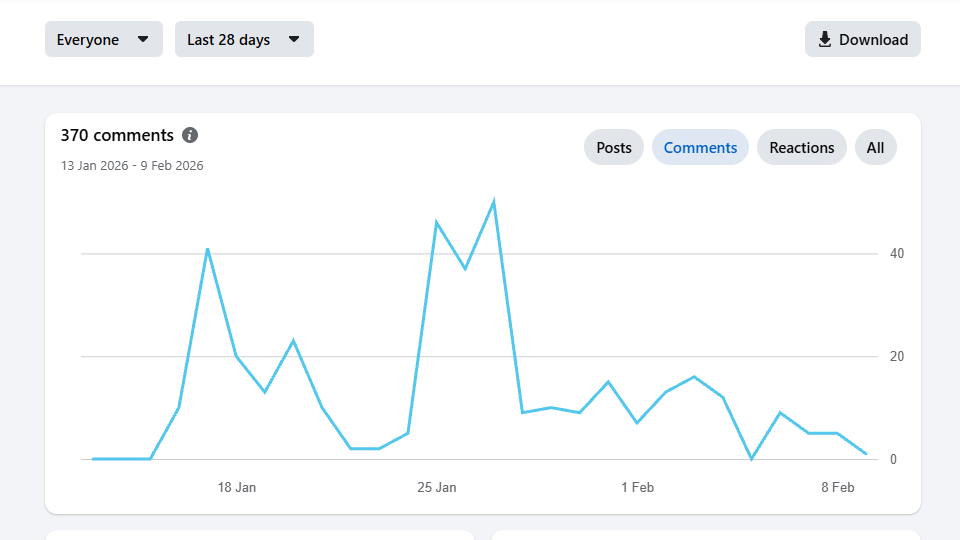
Task: Click the caret arrow on Last 28 days
Action: pos(294,40)
